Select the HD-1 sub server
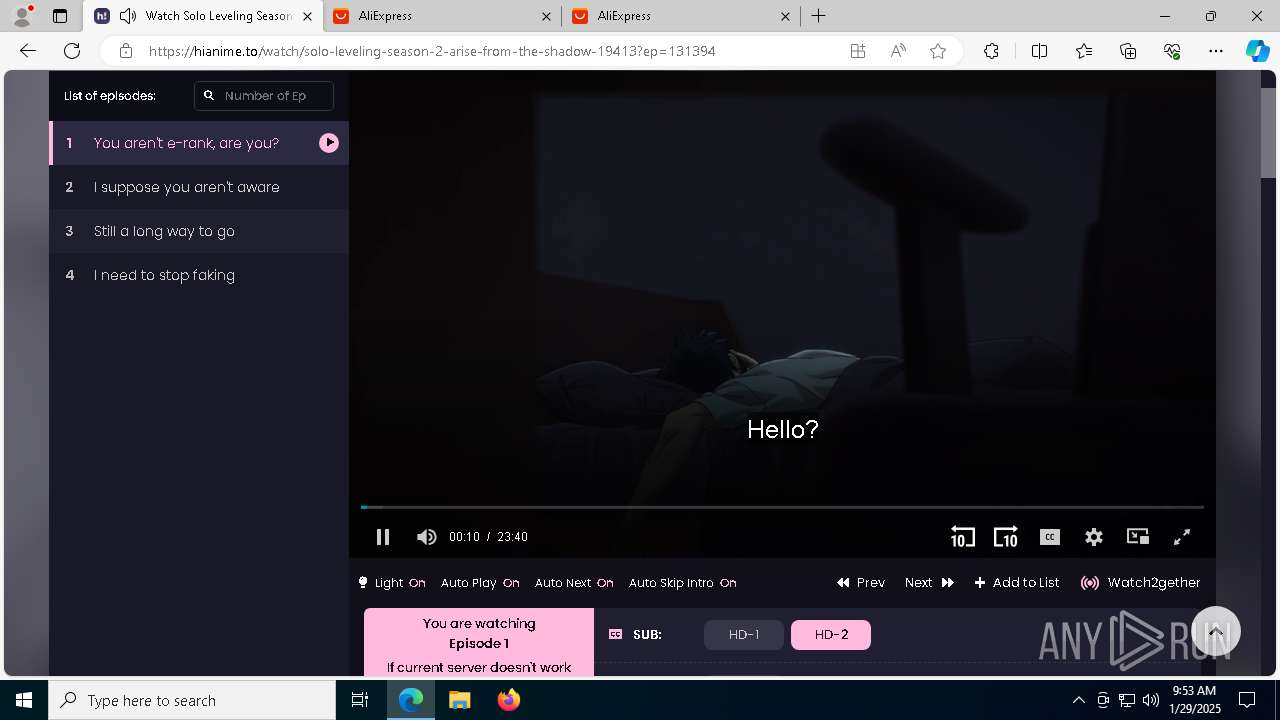 [744, 635]
